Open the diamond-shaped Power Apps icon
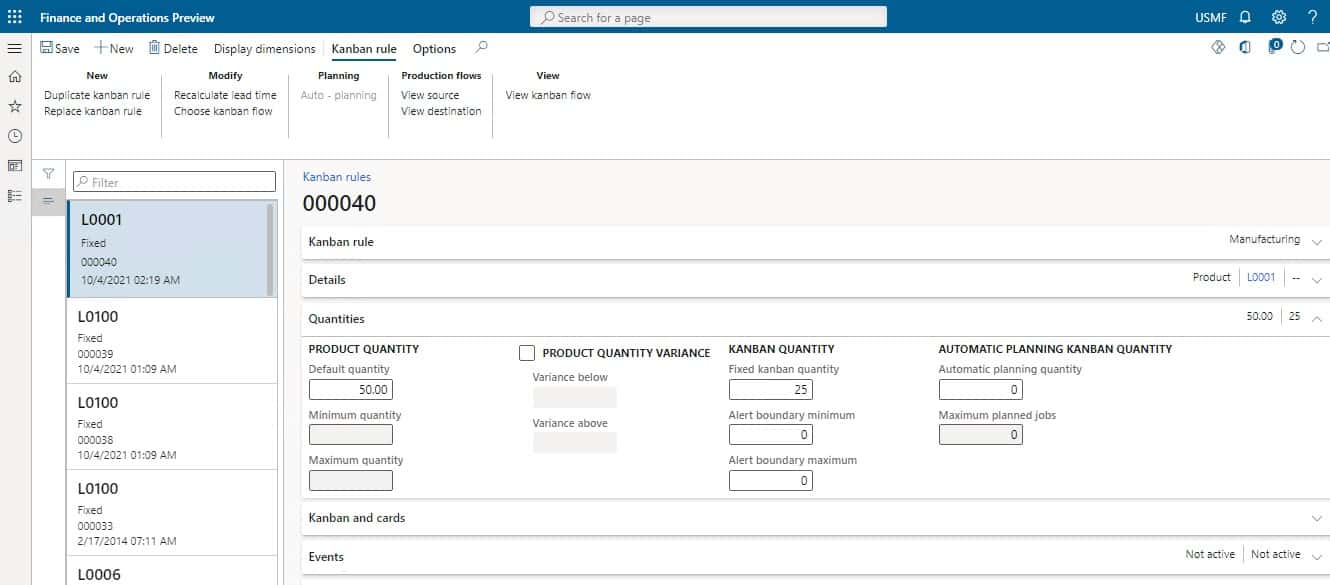The height and width of the screenshot is (585, 1330). tap(1218, 47)
